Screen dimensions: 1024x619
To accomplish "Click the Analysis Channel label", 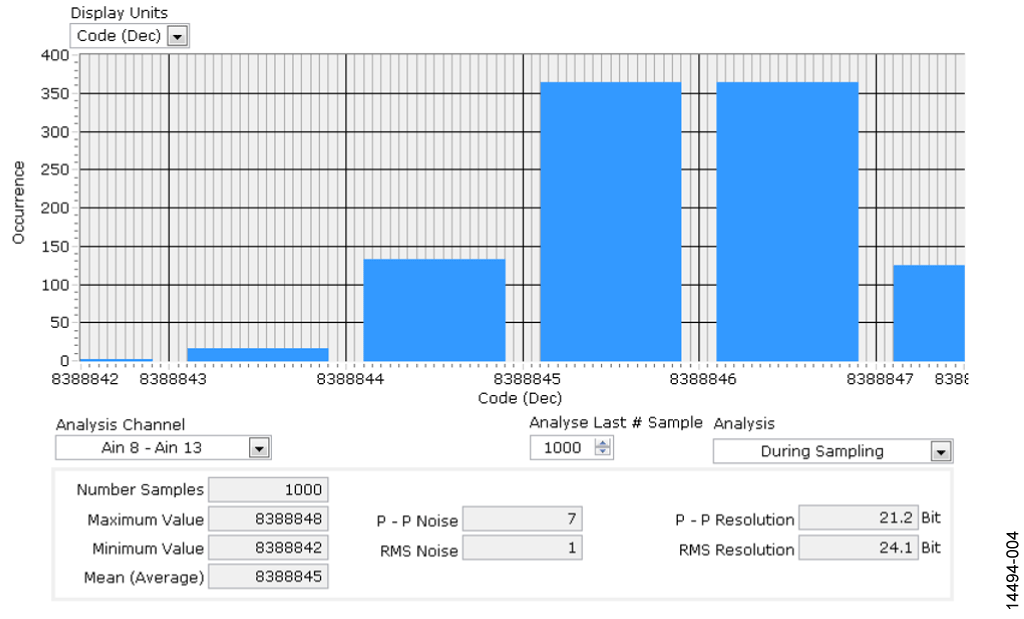I will [x=121, y=425].
